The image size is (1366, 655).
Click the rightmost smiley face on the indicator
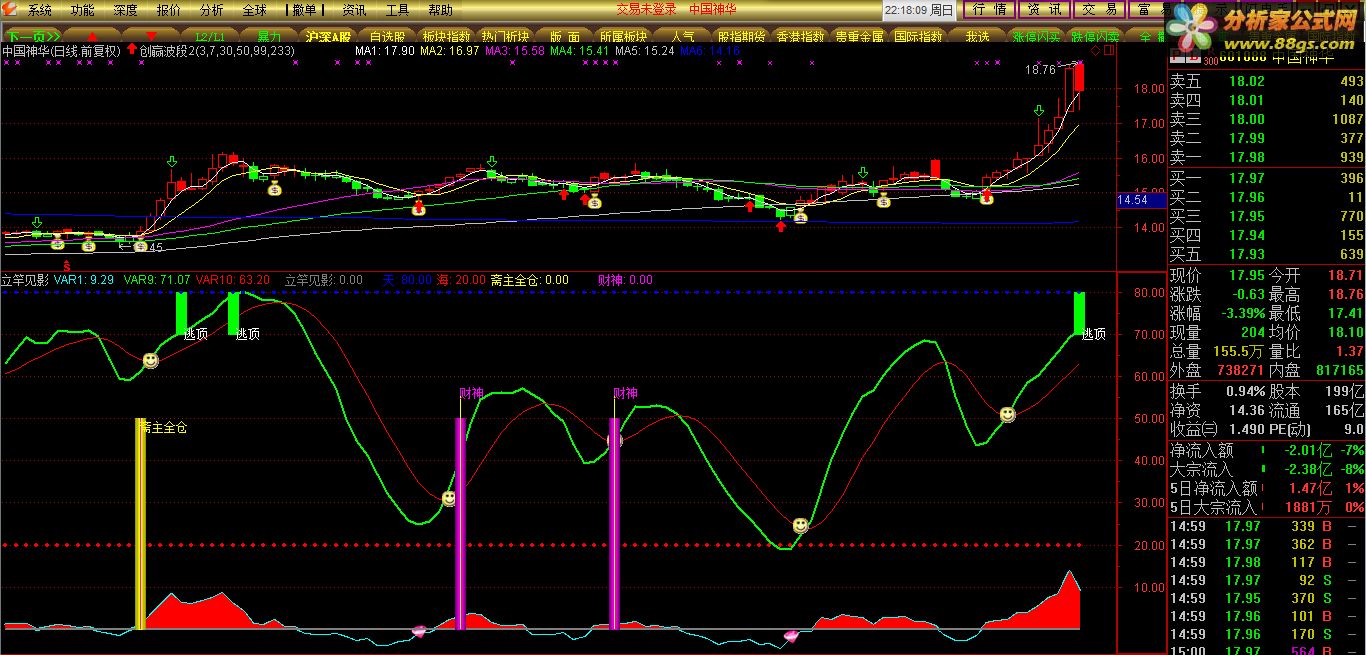click(x=1007, y=414)
